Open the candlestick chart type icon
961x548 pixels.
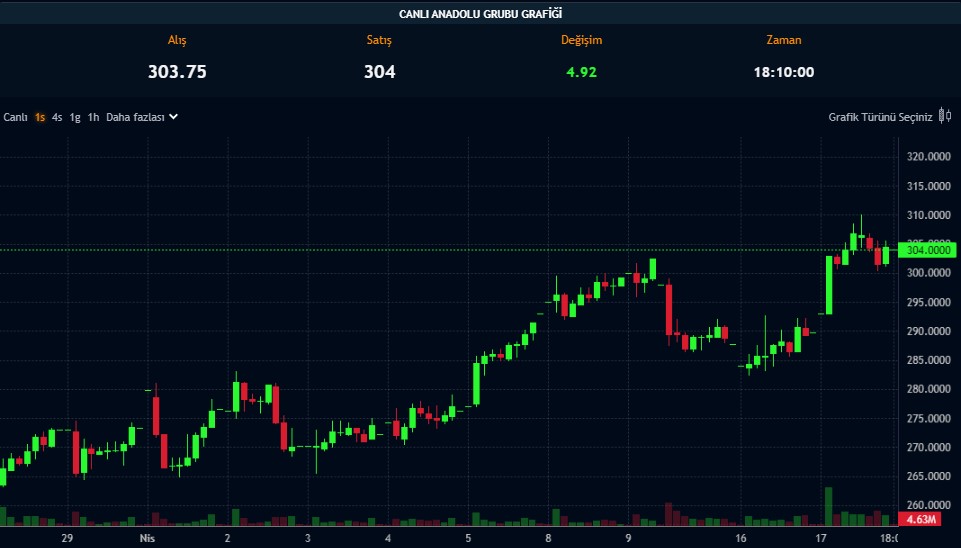coord(945,117)
